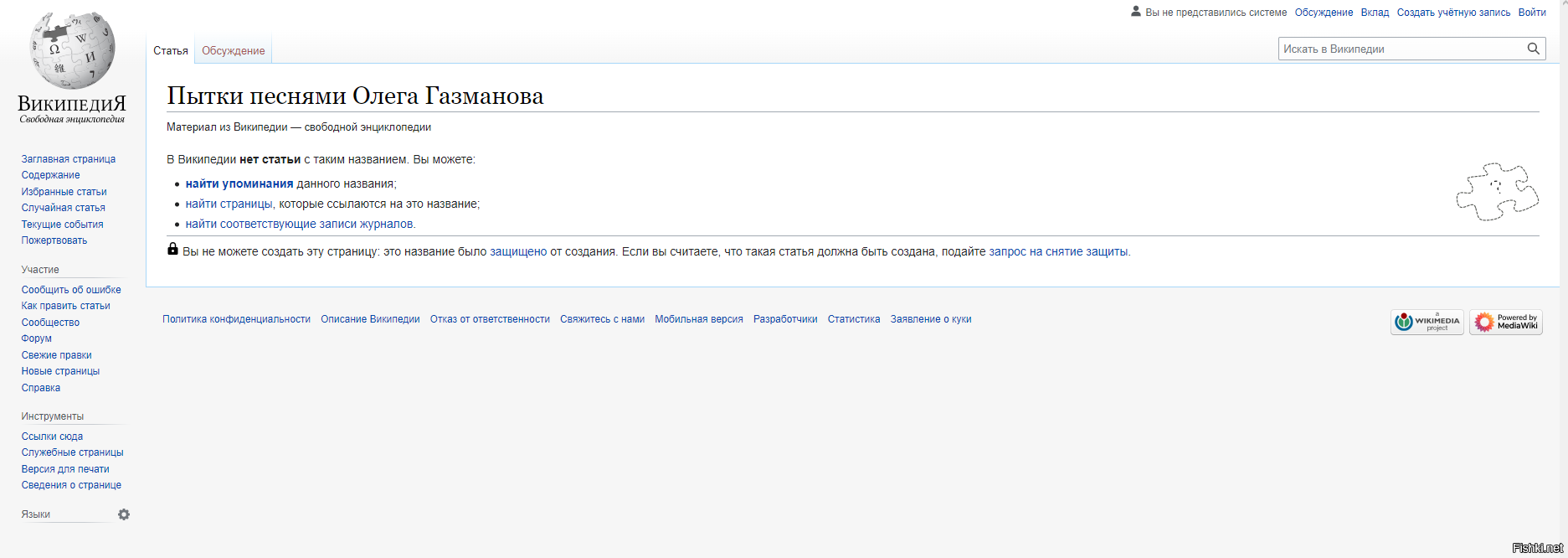Screen dimensions: 1568x558
Task: Open Разработчики footer link
Action: coord(785,319)
